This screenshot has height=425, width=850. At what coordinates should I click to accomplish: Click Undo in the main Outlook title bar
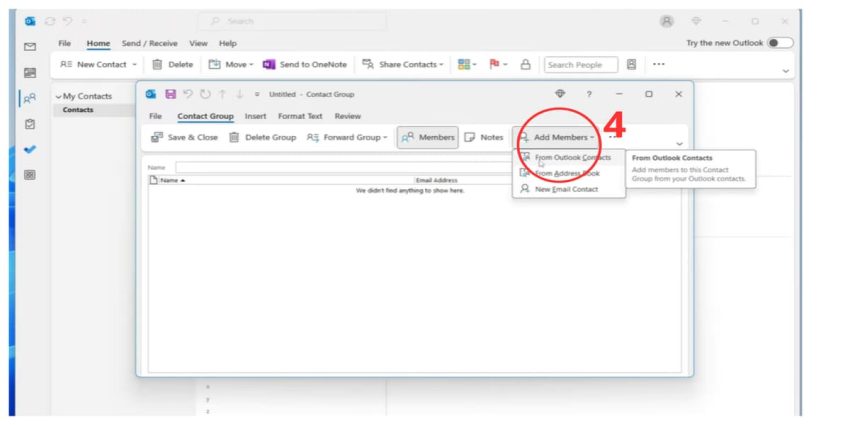coord(68,21)
